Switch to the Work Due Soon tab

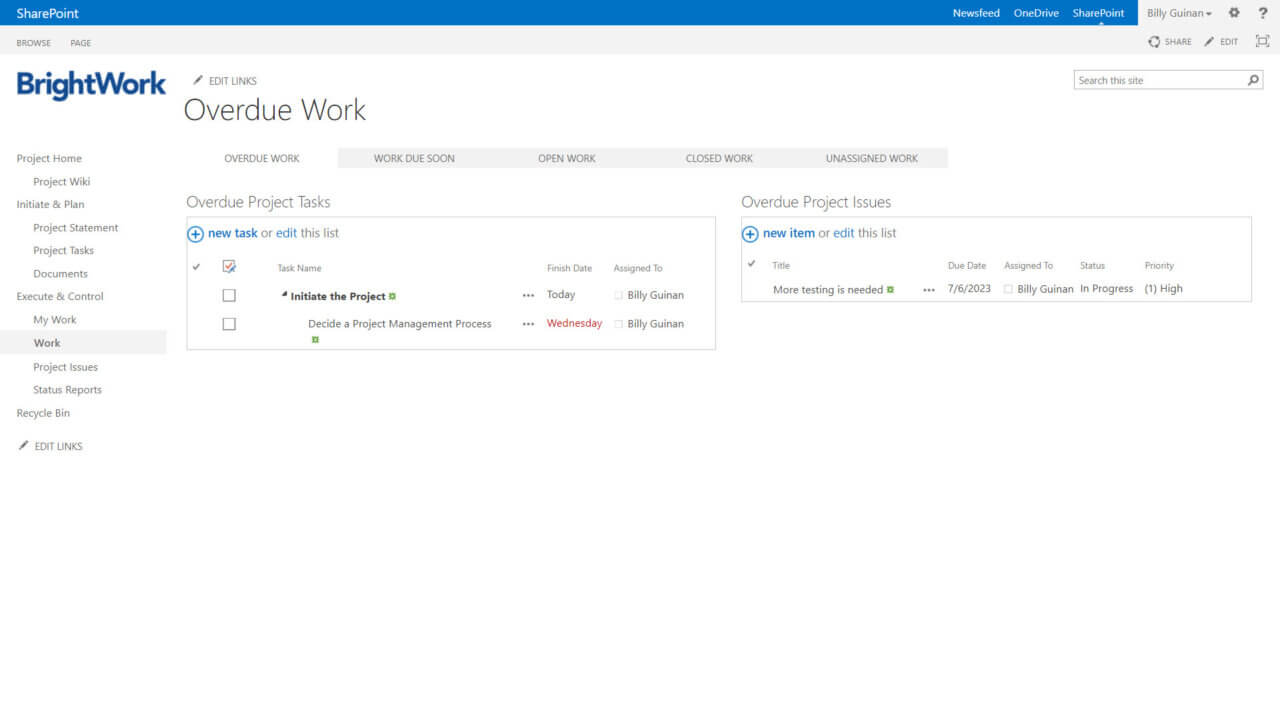[x=415, y=157]
